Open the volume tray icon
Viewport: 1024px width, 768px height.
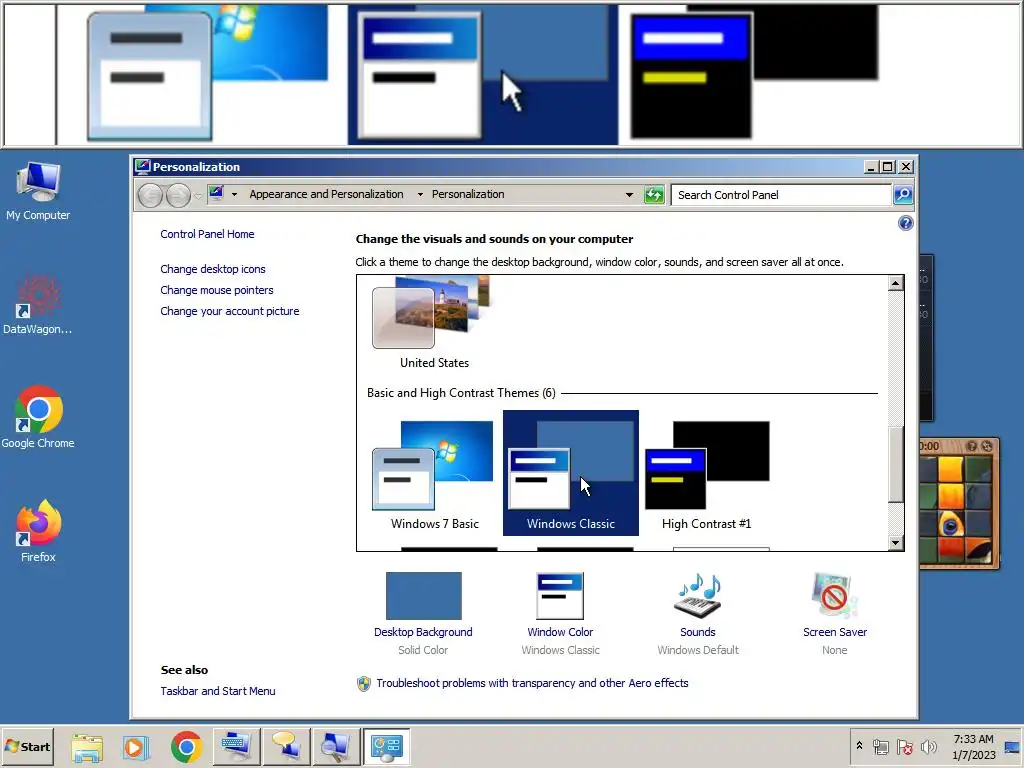click(x=928, y=746)
